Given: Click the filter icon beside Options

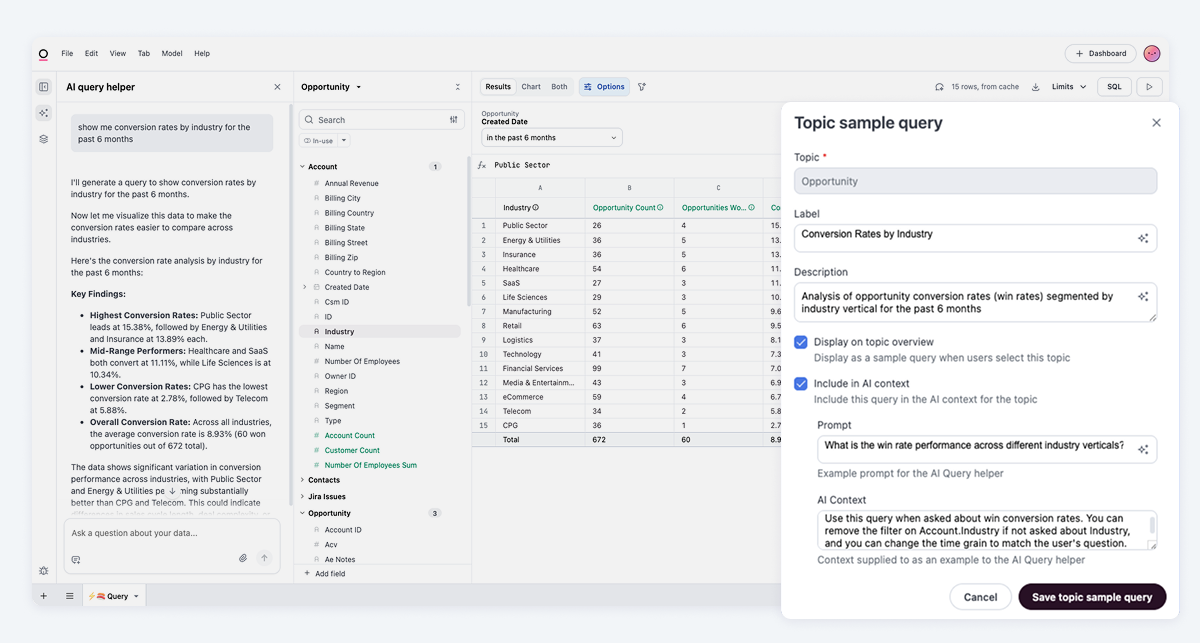Looking at the screenshot, I should (642, 87).
